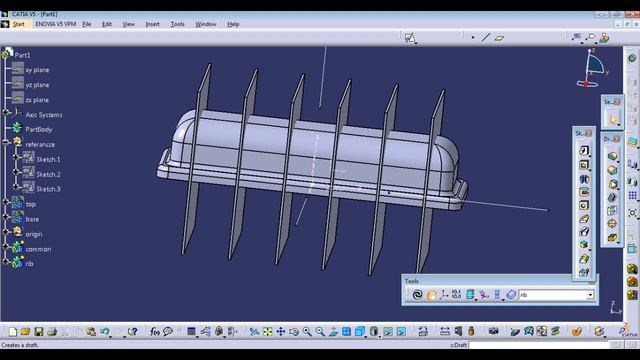Click the Rectangular Pattern icon on right toolbar

click(633, 196)
